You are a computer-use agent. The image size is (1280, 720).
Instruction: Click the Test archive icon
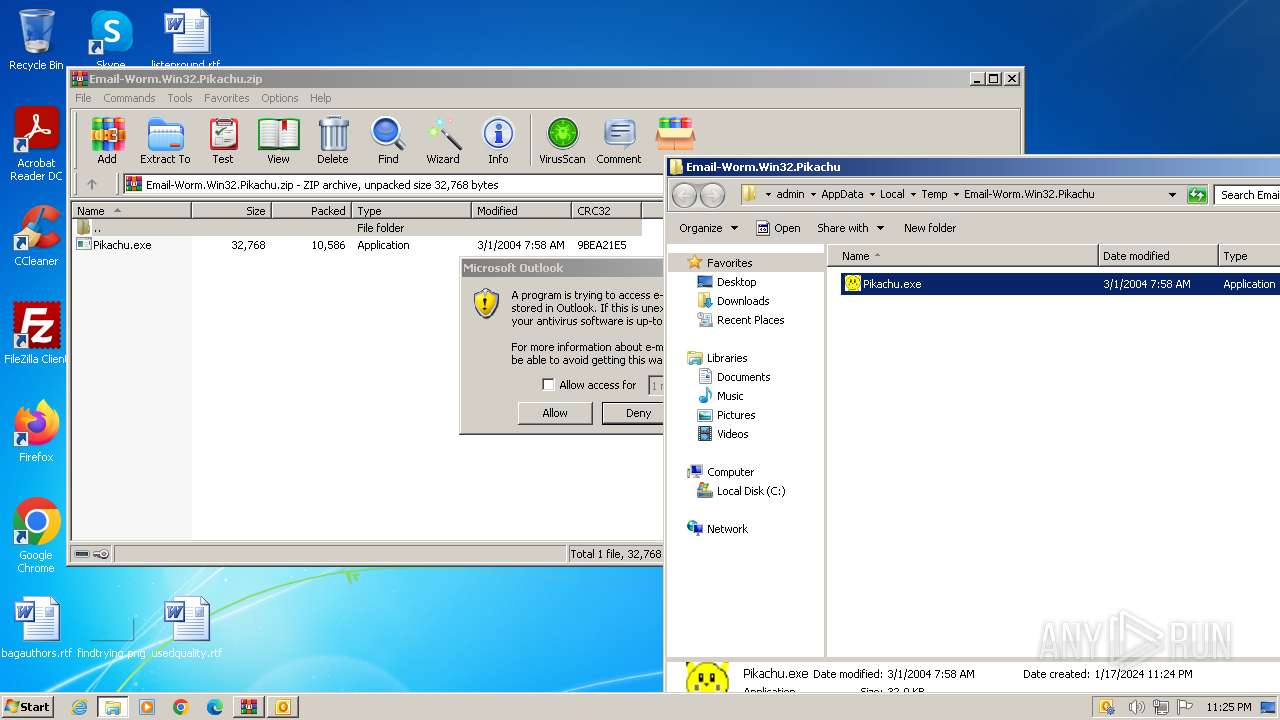coord(223,140)
